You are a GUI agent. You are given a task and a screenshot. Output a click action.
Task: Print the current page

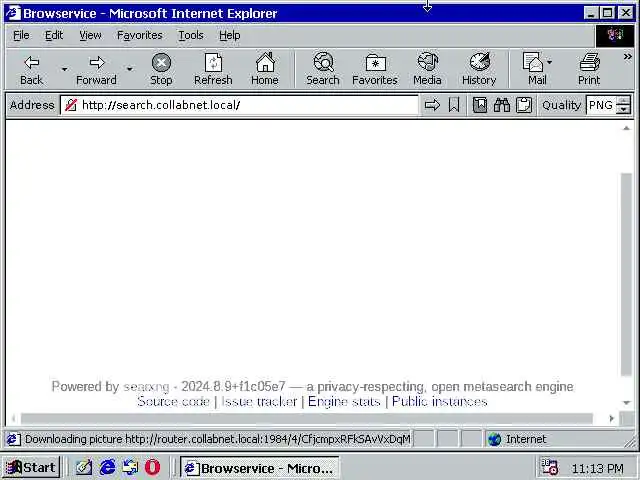pyautogui.click(x=589, y=70)
